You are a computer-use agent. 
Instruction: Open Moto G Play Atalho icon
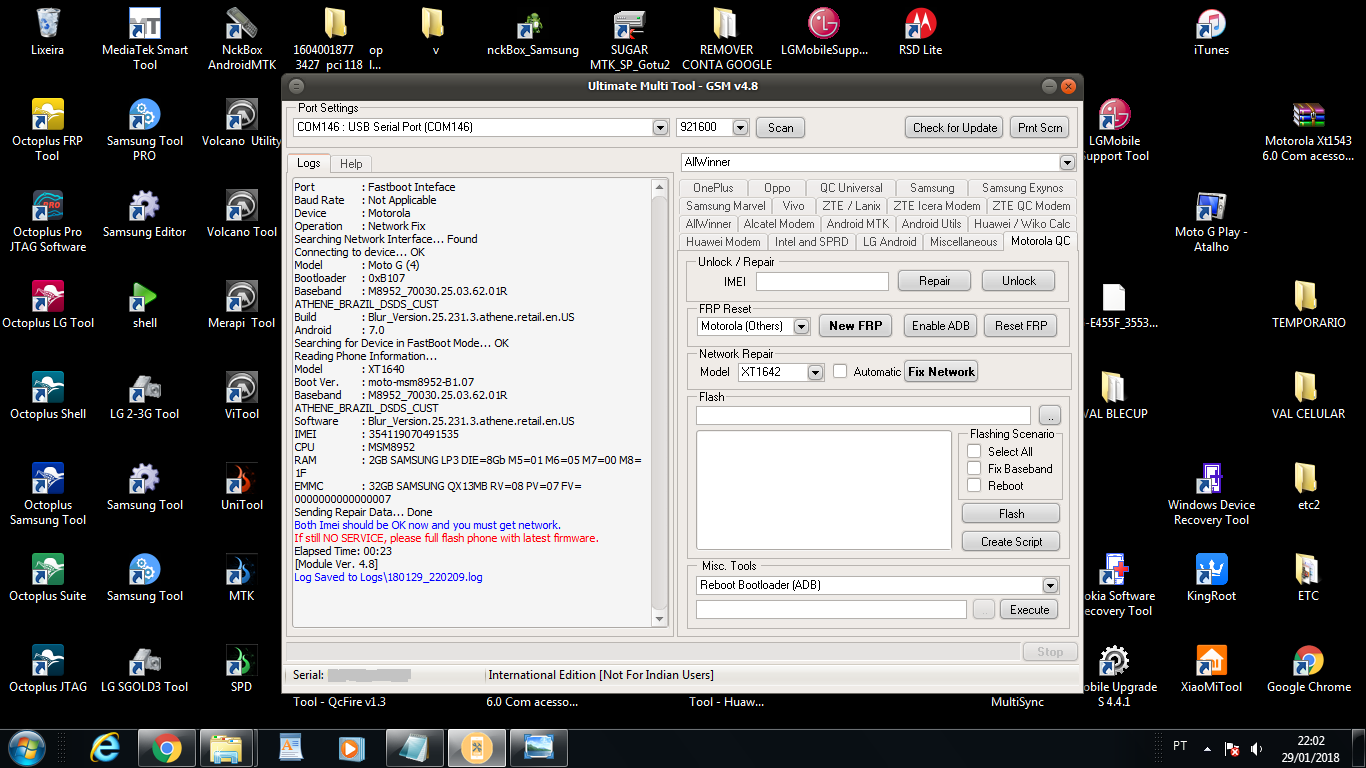[x=1211, y=221]
